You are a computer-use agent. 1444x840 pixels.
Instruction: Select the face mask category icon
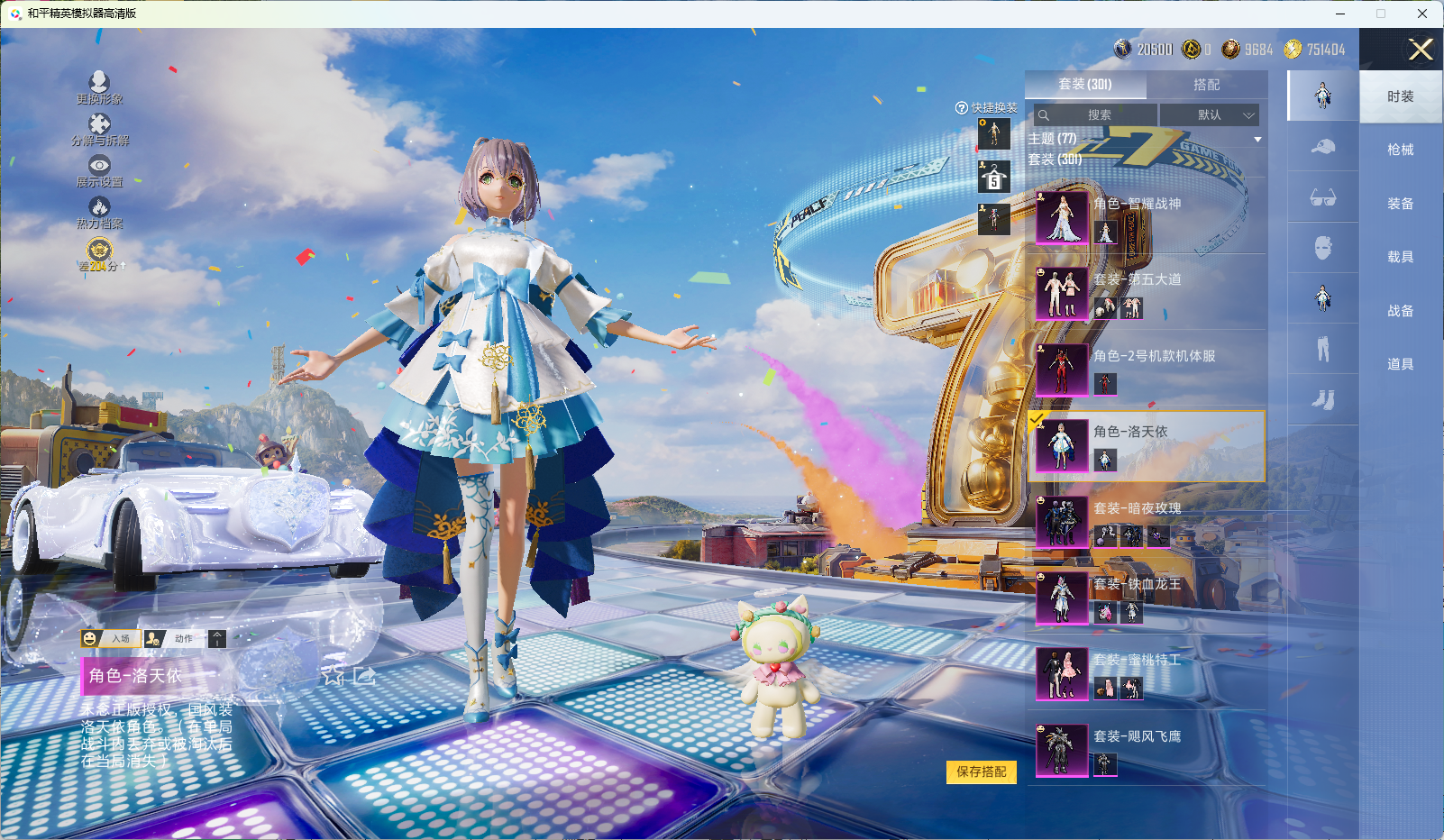tap(1322, 248)
